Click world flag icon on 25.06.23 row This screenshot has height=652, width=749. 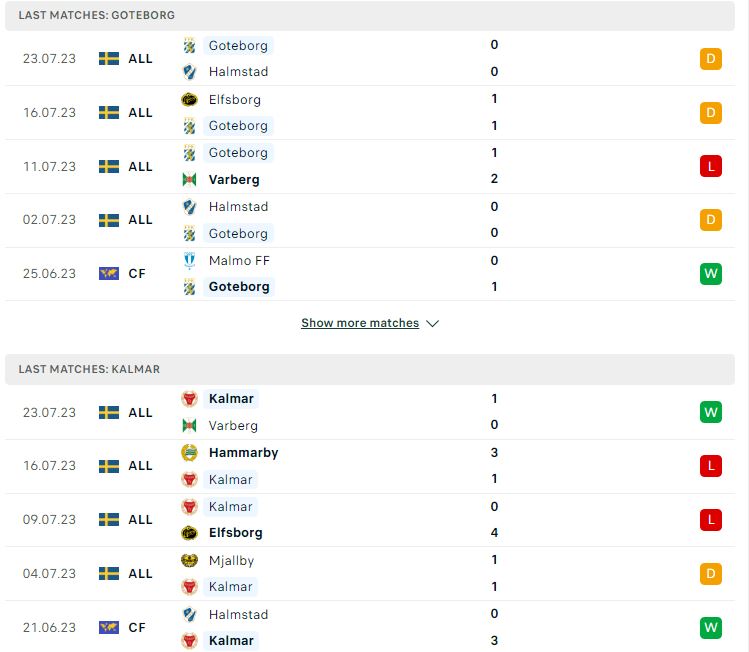109,274
